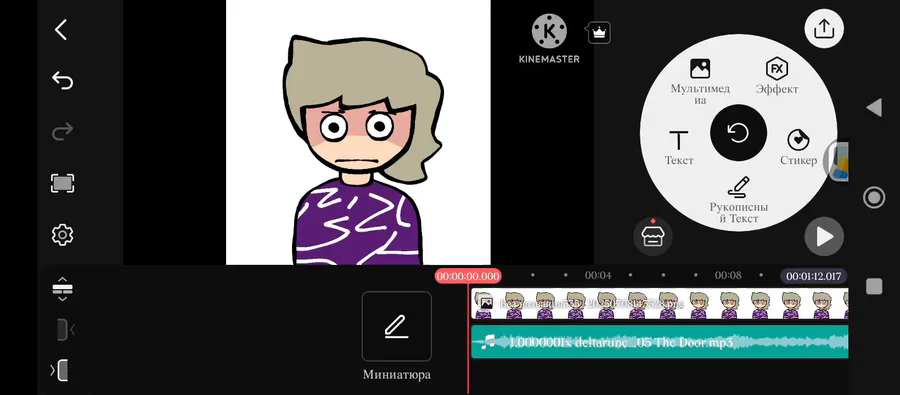Tap the back arrow to exit editor
The width and height of the screenshot is (900, 395).
point(61,30)
